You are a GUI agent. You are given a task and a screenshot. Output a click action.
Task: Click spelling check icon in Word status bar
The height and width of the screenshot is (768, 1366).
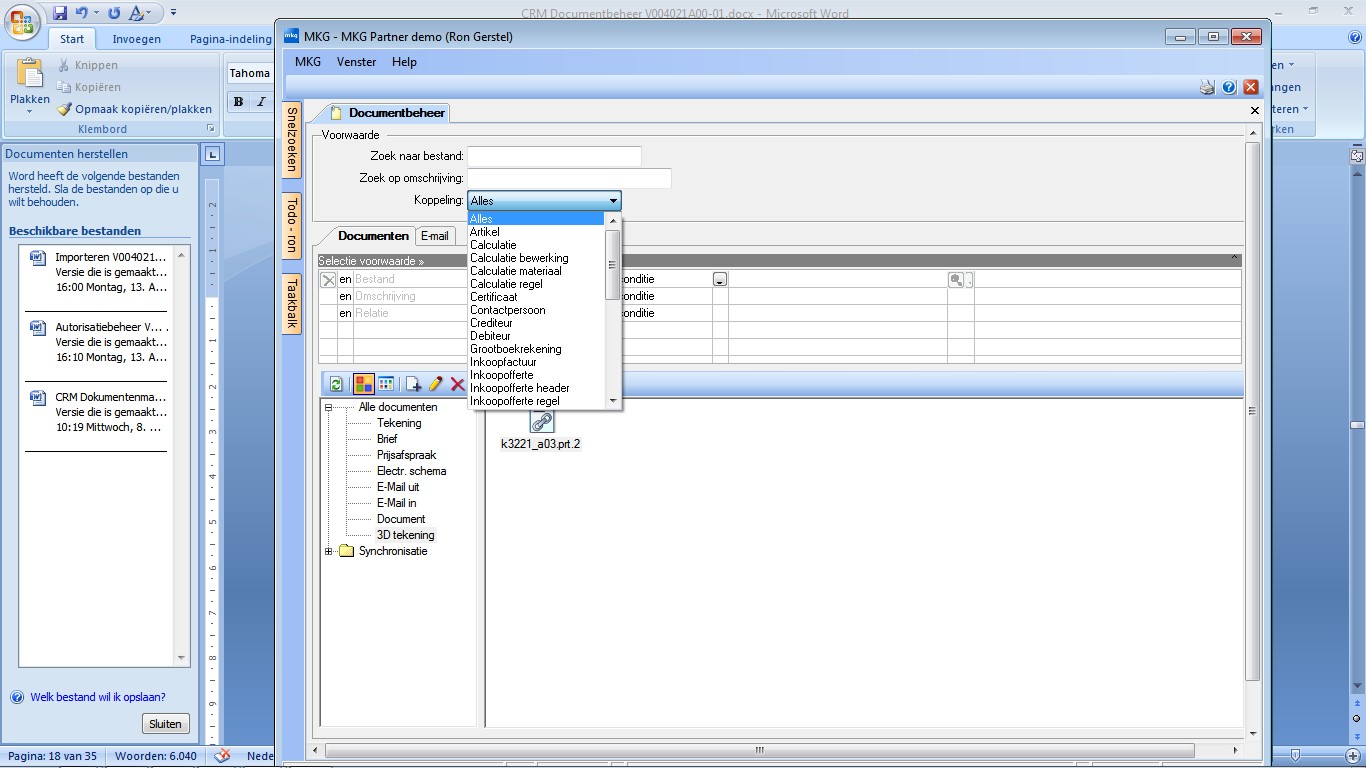point(223,756)
